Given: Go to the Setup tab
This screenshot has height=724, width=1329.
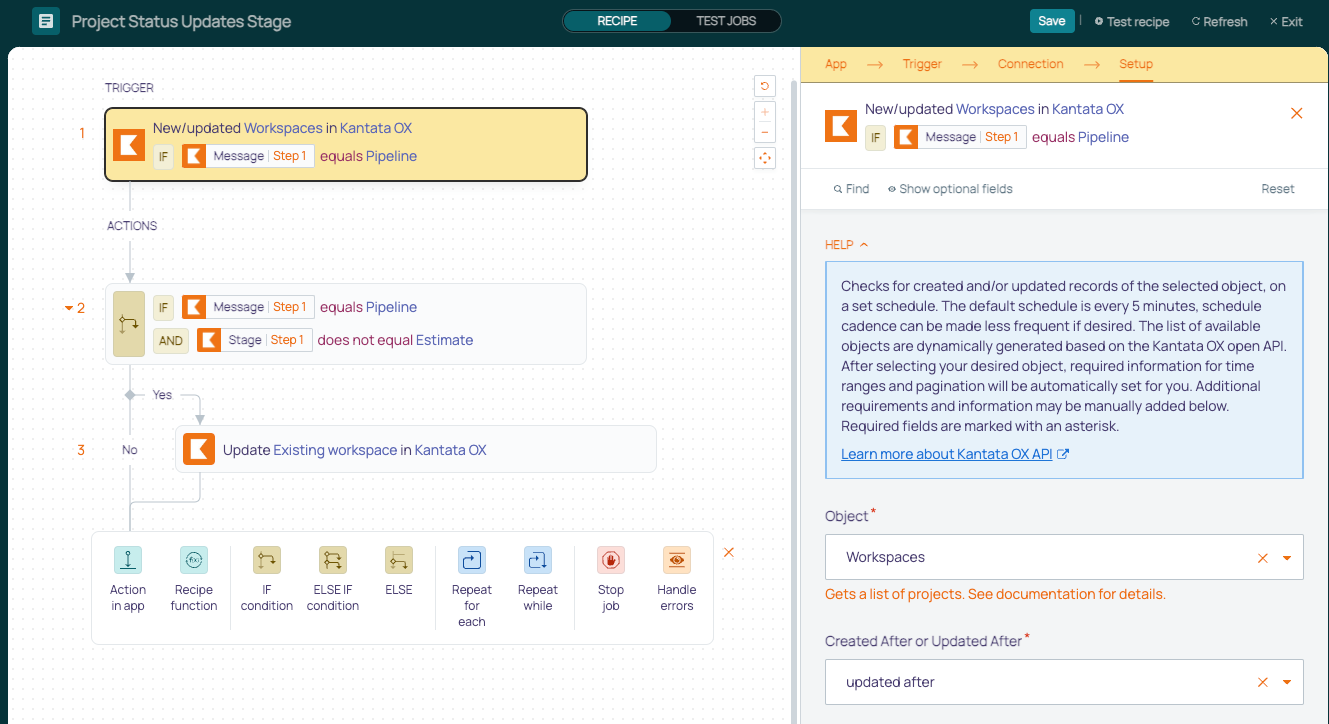Looking at the screenshot, I should coord(1136,64).
